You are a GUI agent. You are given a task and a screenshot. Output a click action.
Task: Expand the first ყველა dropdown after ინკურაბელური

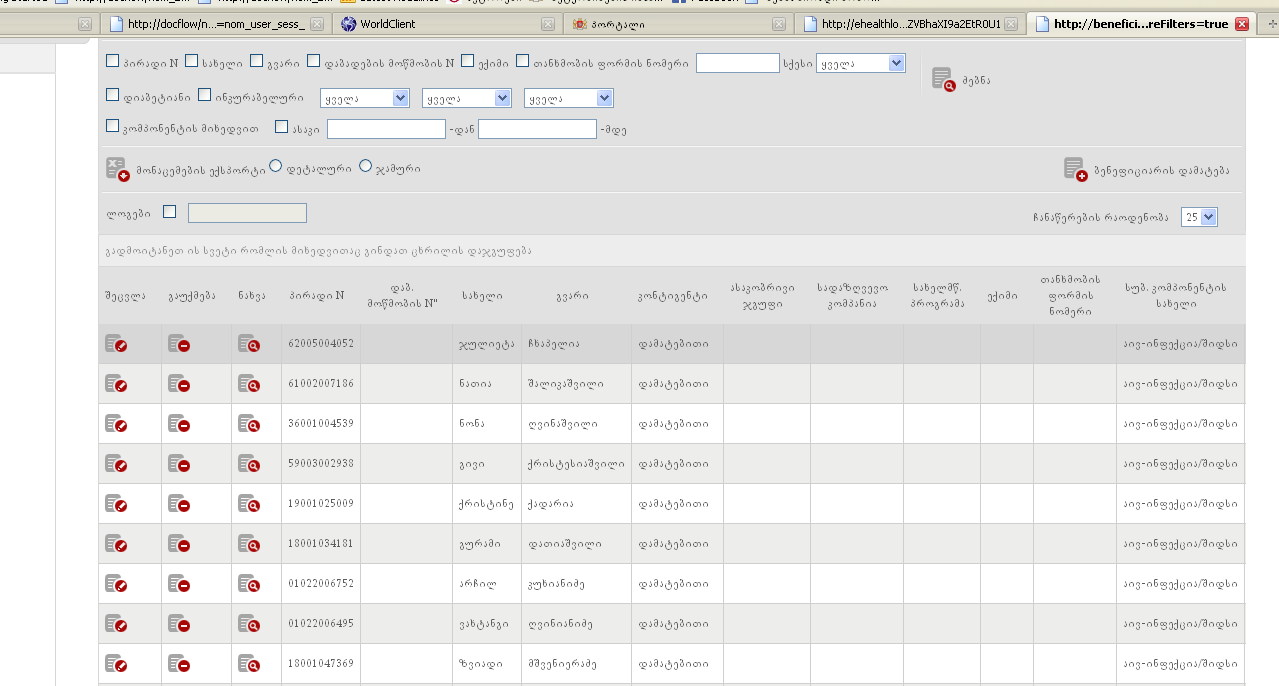[364, 98]
